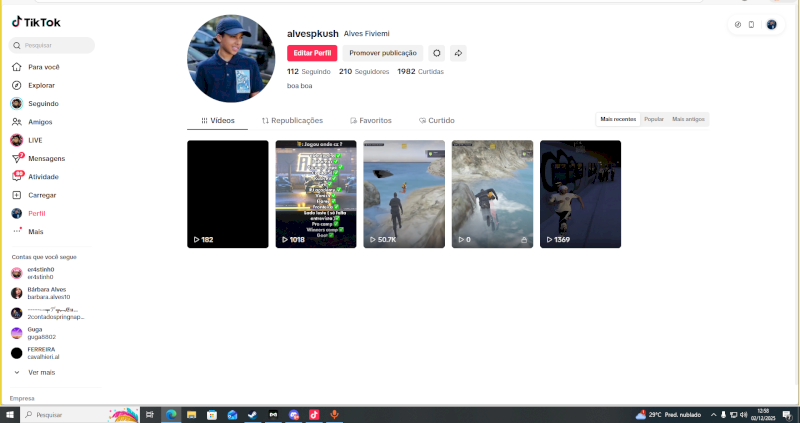Open the Explorar compass icon
This screenshot has width=800, height=423.
tap(17, 85)
